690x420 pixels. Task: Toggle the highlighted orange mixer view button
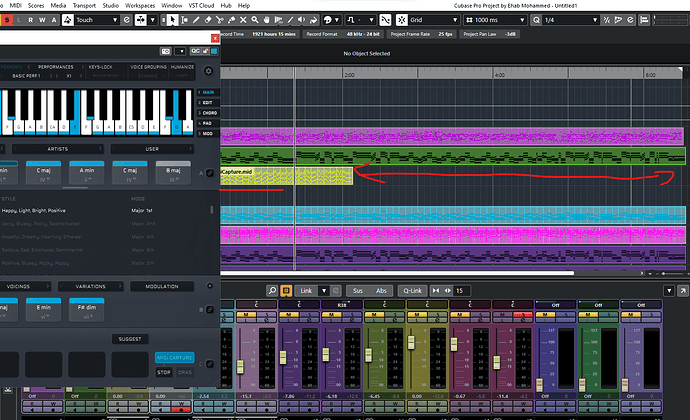coord(286,291)
